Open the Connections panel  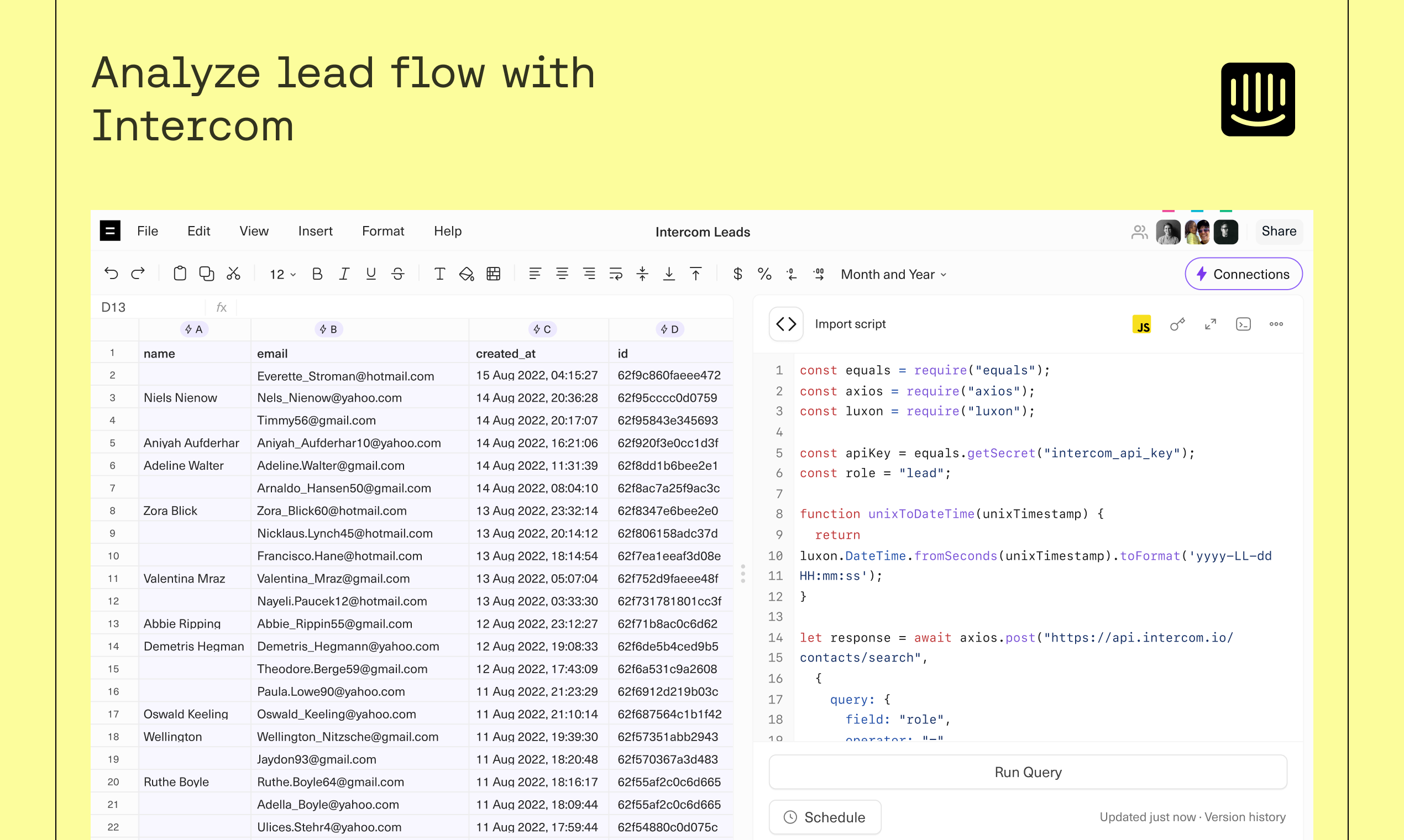point(1243,274)
